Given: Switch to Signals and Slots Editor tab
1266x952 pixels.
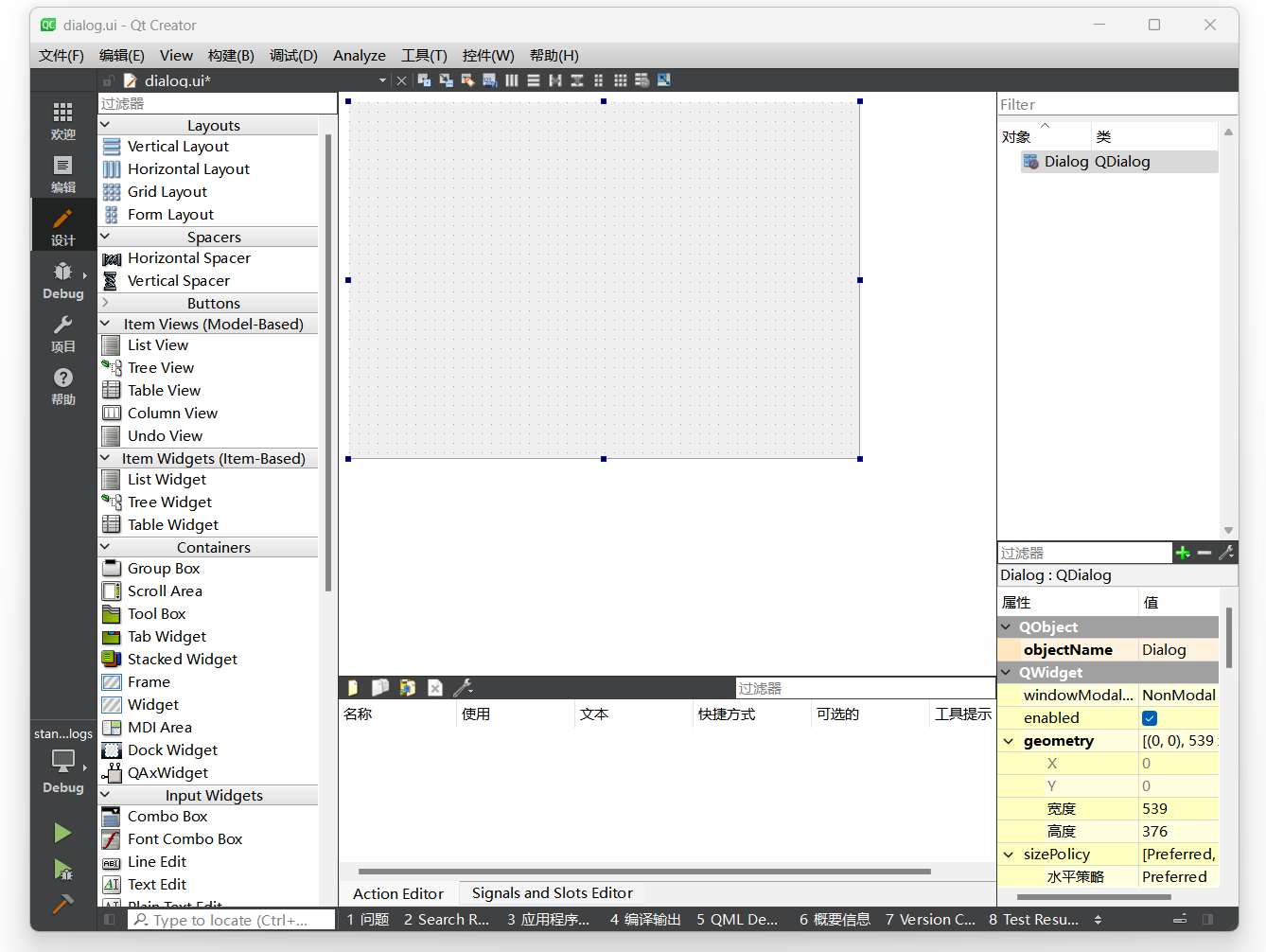Looking at the screenshot, I should tap(553, 893).
